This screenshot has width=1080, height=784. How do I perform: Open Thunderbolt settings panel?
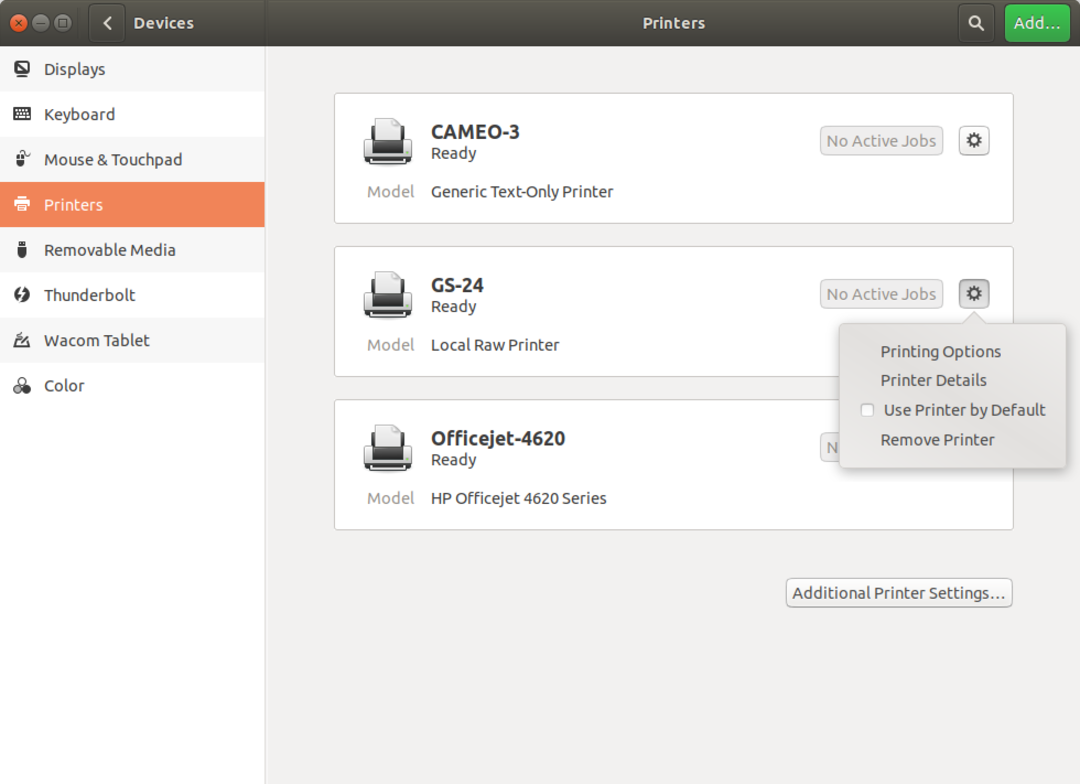pos(89,295)
